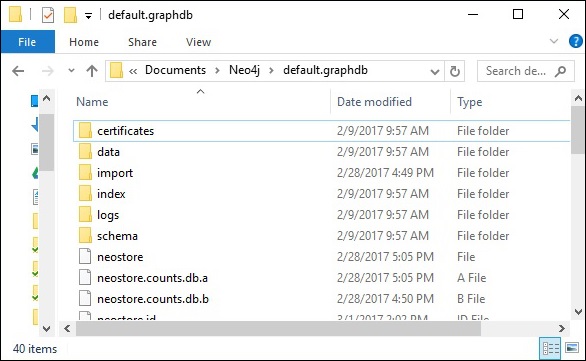This screenshot has height=361, width=586.
Task: Click in the Search default.graphdb field
Action: [516, 71]
